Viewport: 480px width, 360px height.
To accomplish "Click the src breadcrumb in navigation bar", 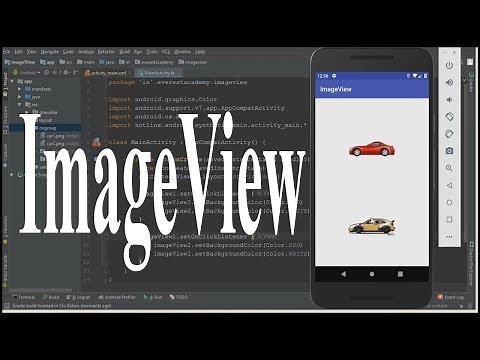I will tap(66, 62).
